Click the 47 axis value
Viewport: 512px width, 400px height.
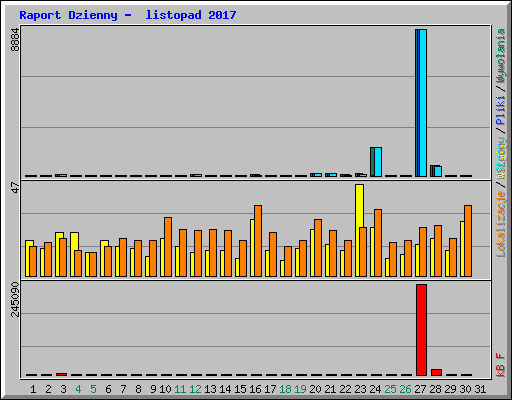tap(15, 187)
